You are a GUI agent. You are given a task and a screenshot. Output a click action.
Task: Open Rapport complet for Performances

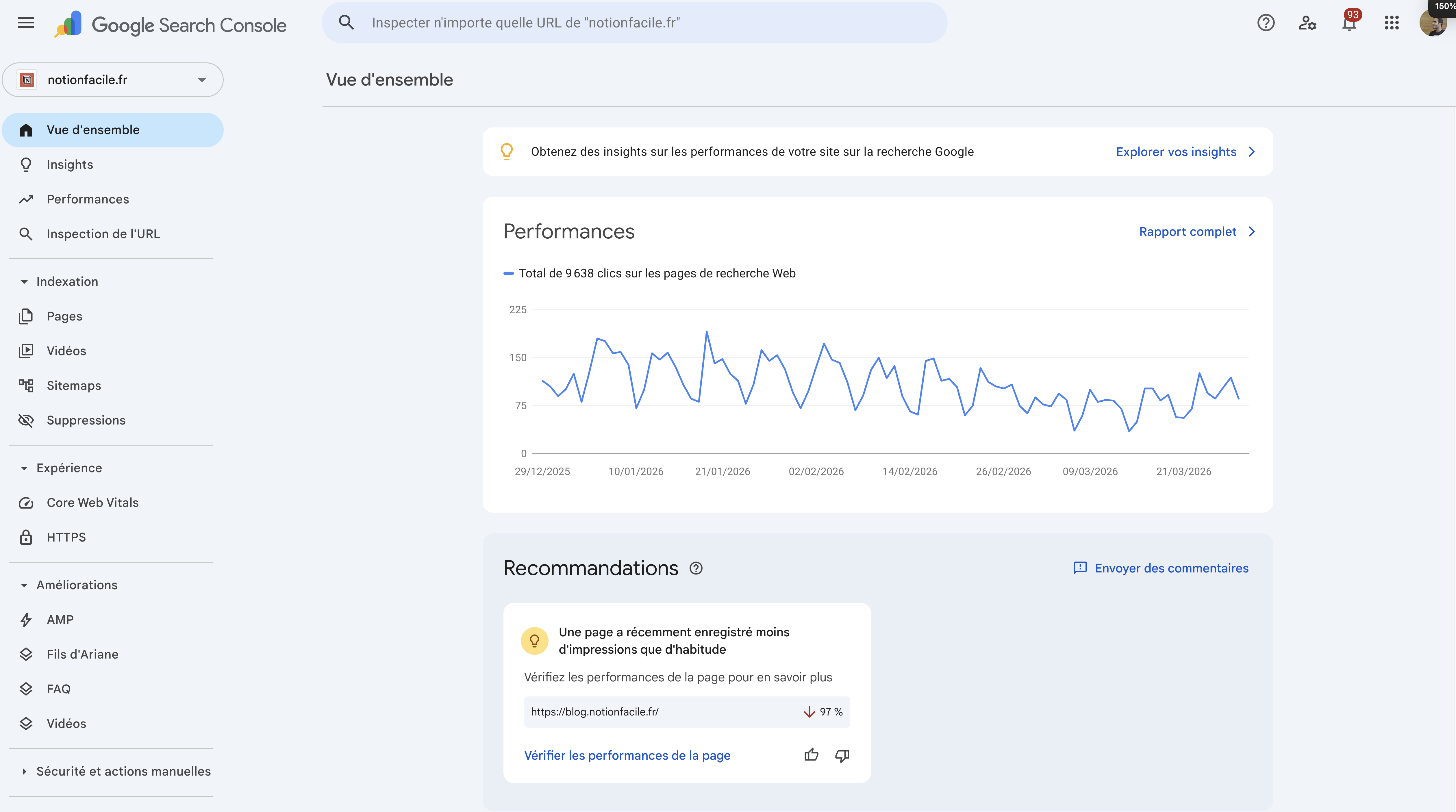tap(1188, 232)
